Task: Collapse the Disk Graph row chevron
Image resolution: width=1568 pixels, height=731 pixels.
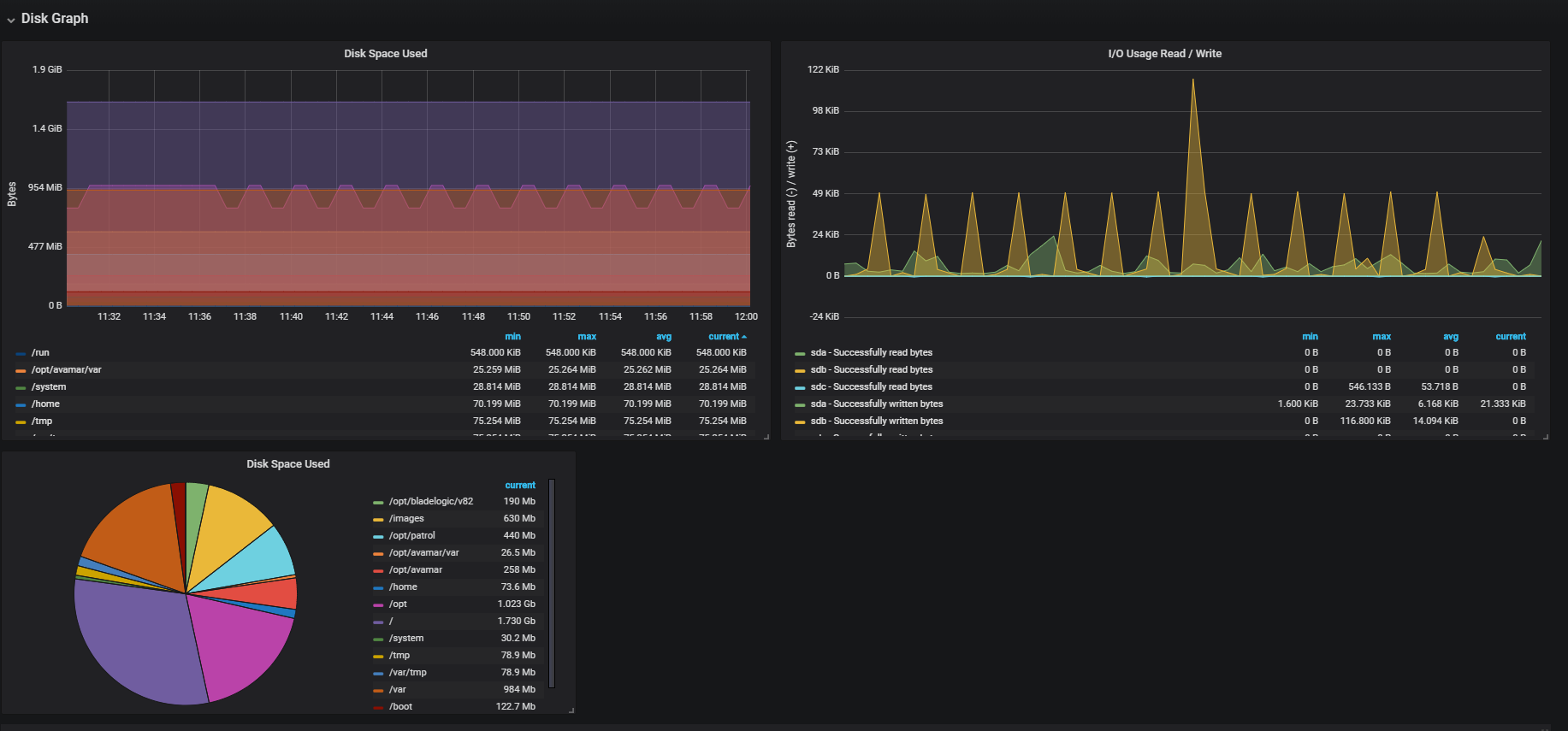Action: coord(11,20)
